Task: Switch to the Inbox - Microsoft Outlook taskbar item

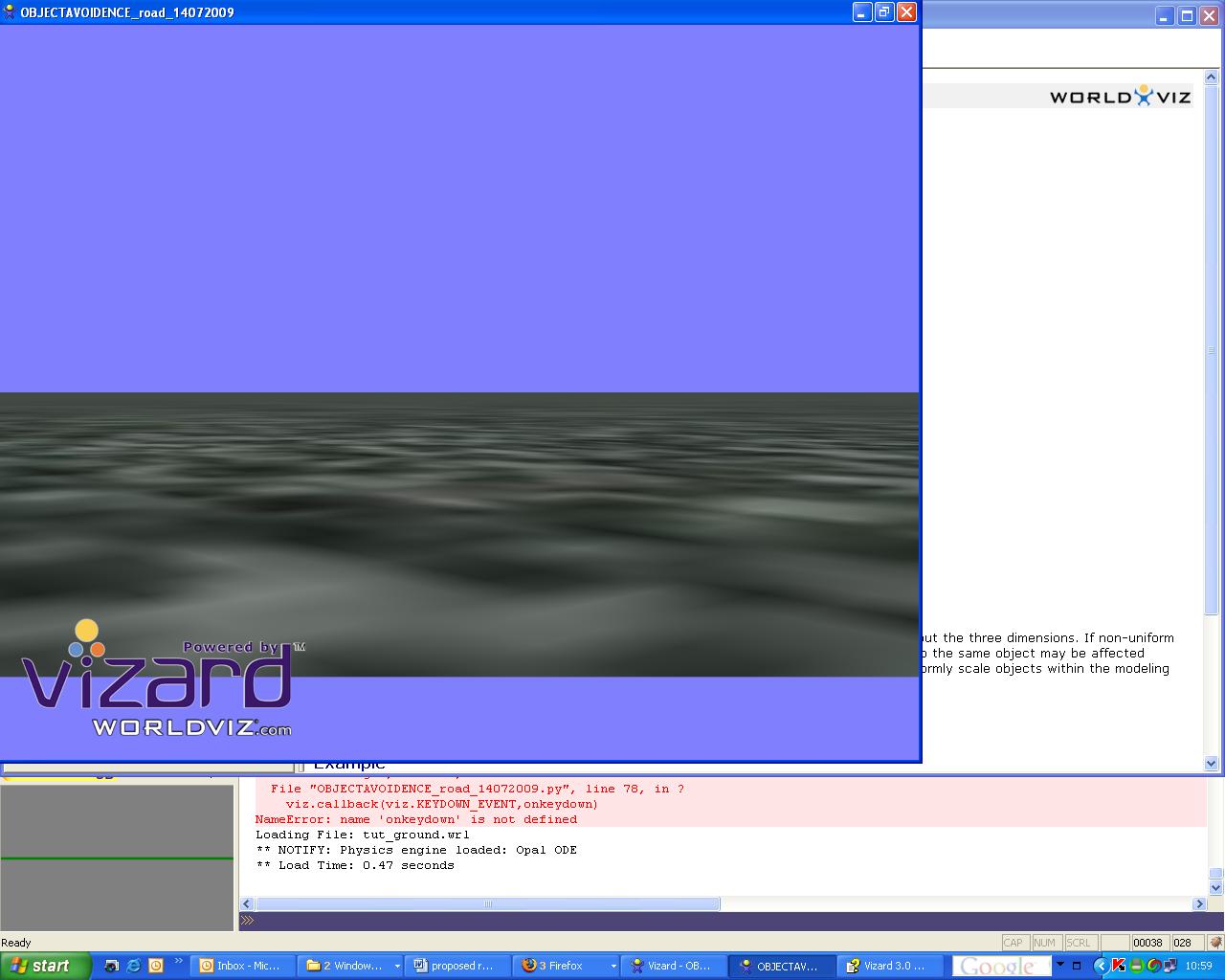Action: (x=241, y=966)
